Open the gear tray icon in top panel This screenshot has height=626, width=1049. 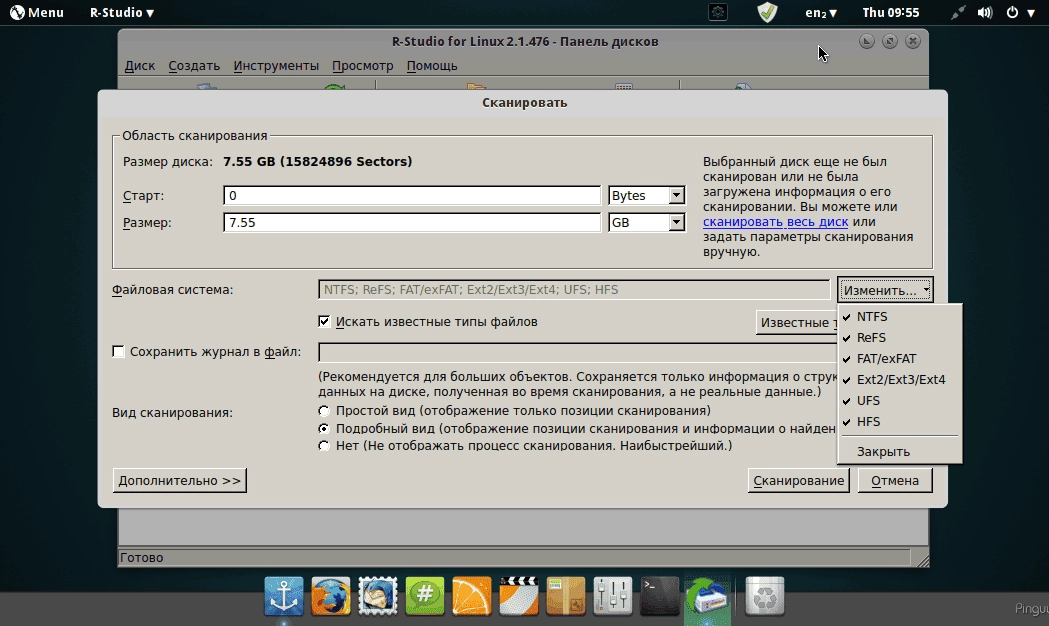point(718,12)
